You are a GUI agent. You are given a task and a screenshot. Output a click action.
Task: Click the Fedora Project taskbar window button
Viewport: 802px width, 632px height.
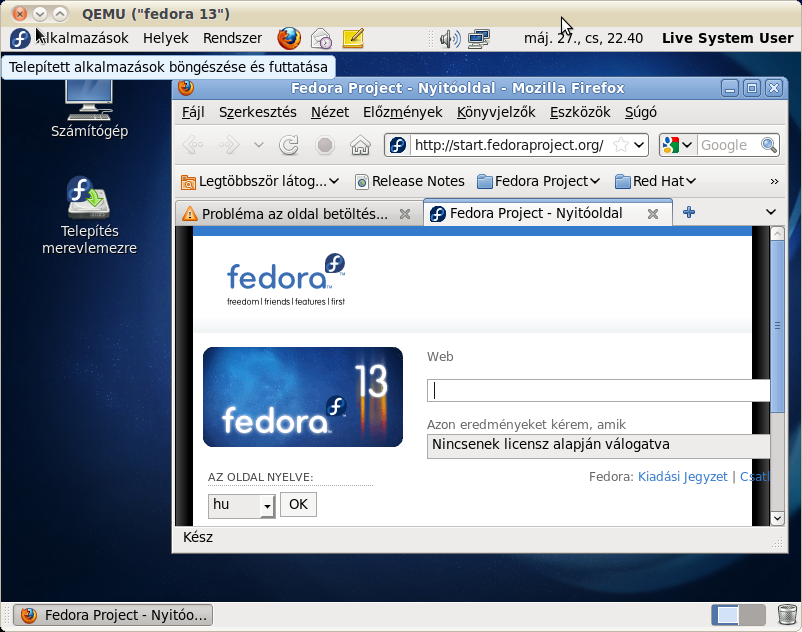pos(113,615)
